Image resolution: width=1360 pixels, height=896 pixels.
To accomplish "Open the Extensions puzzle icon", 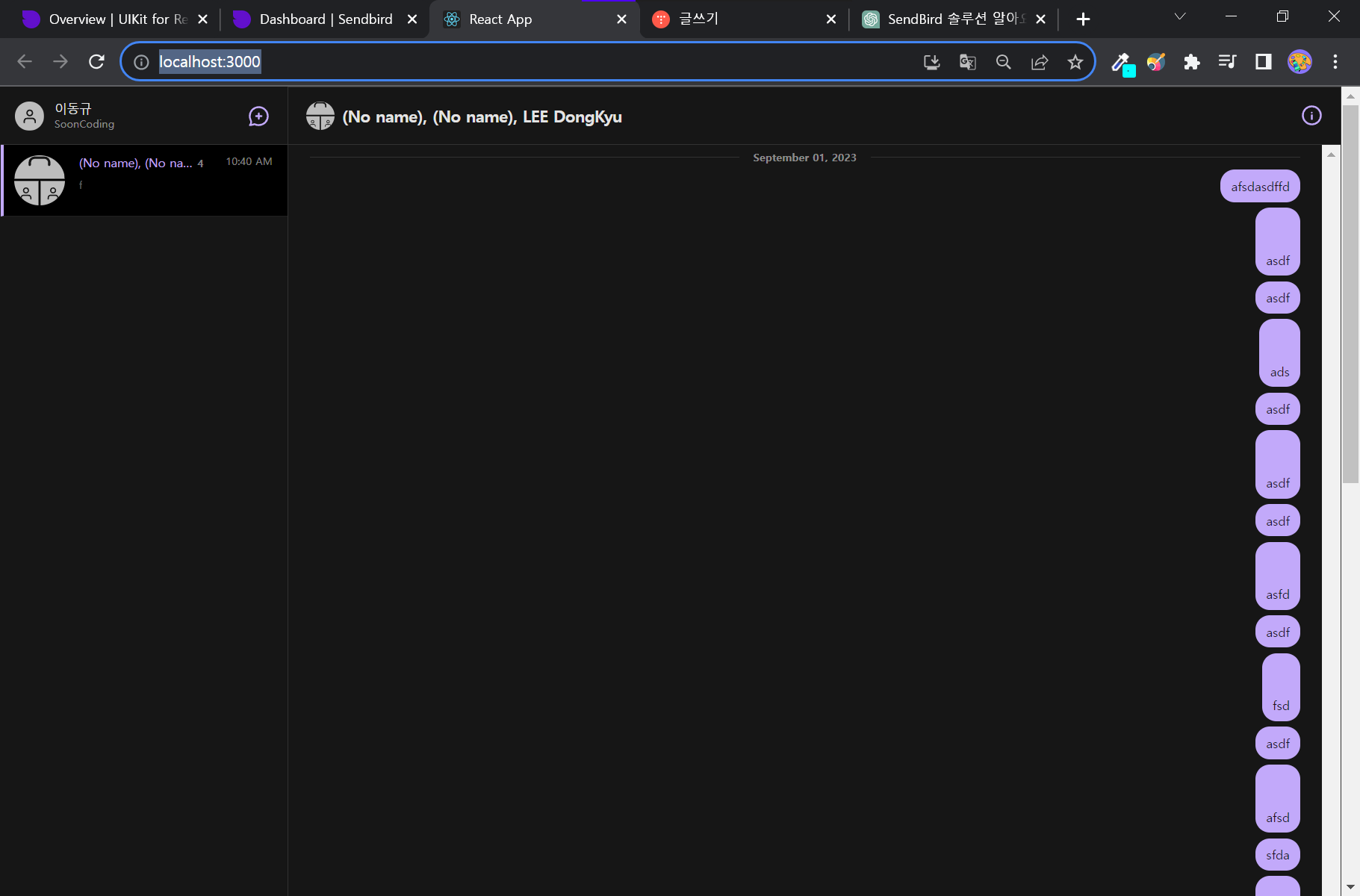I will 1192,62.
